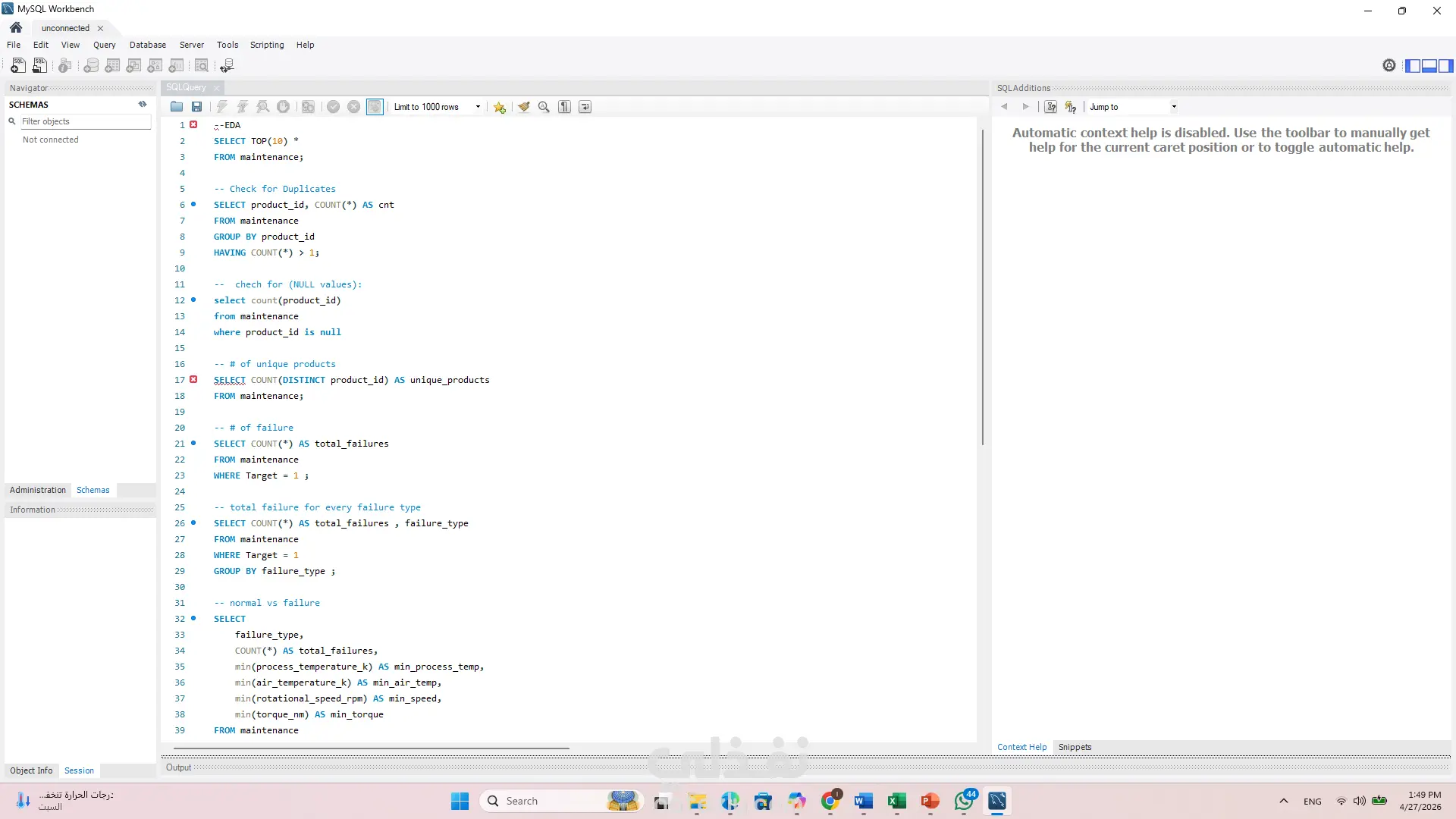Get context help for caret position

tap(1050, 107)
